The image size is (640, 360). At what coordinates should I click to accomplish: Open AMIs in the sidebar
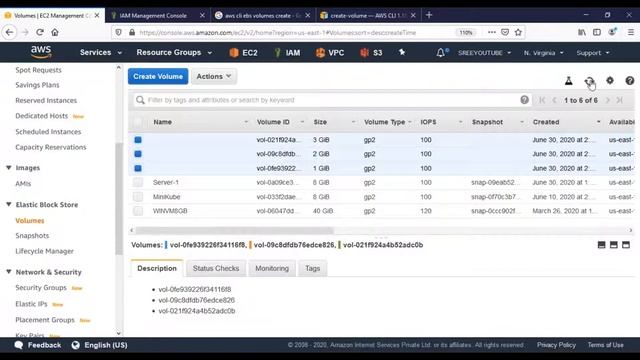click(x=23, y=184)
